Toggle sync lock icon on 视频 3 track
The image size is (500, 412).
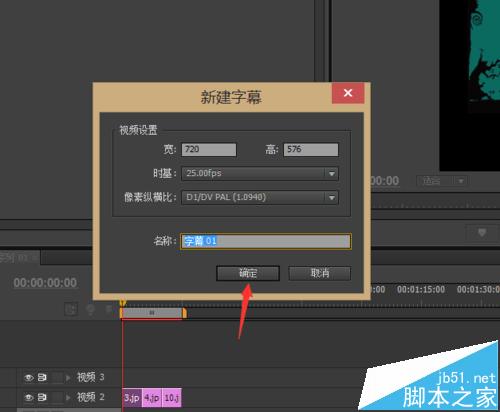tap(42, 377)
